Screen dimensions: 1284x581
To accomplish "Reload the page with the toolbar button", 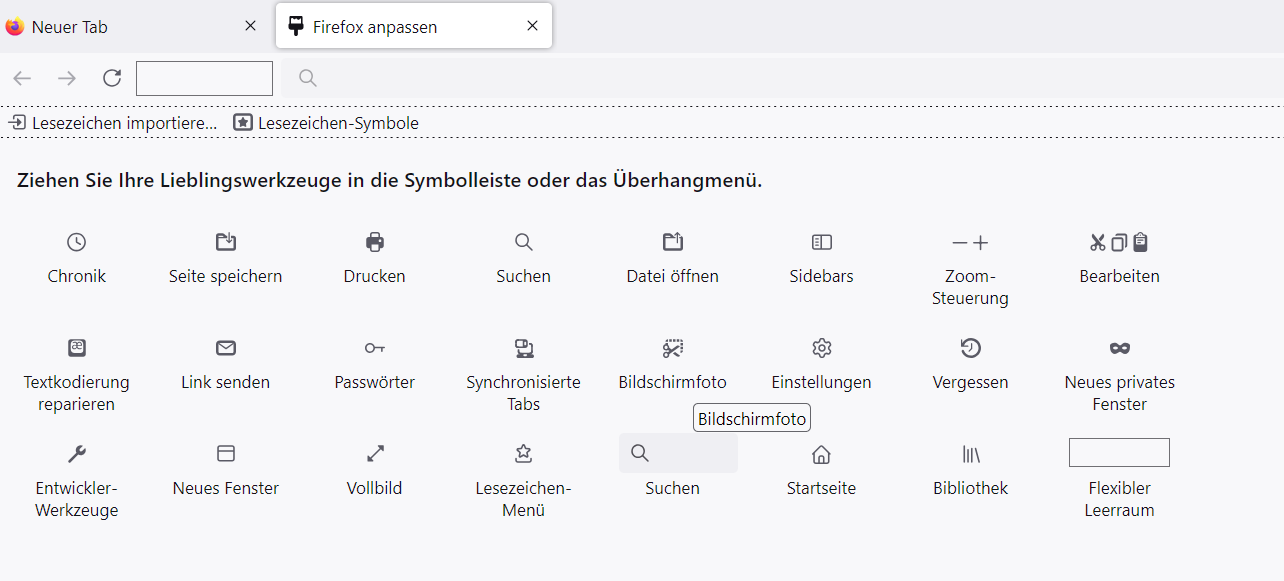I will 112,78.
